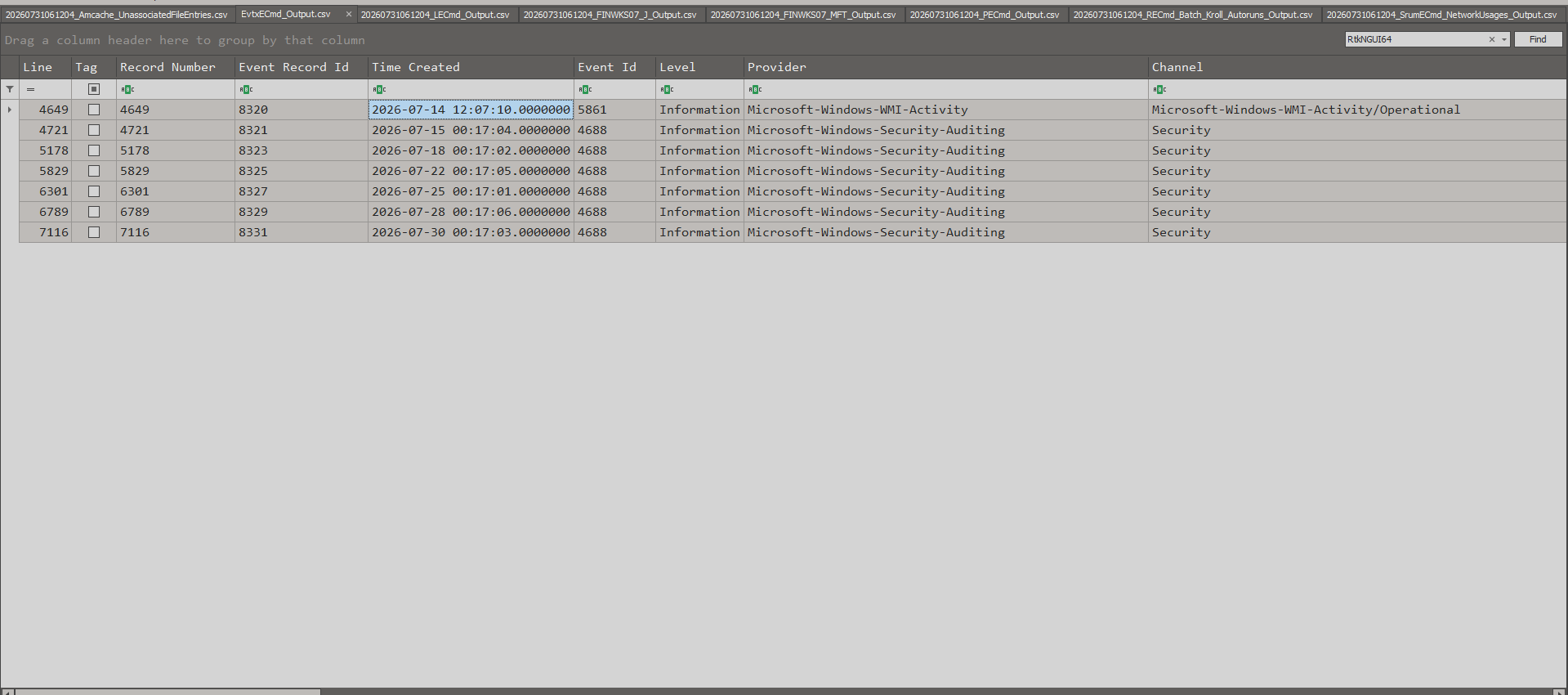This screenshot has height=695, width=1568.
Task: Open the SrumECmd_NetworkUsages_Output.csv tab
Action: click(1442, 15)
